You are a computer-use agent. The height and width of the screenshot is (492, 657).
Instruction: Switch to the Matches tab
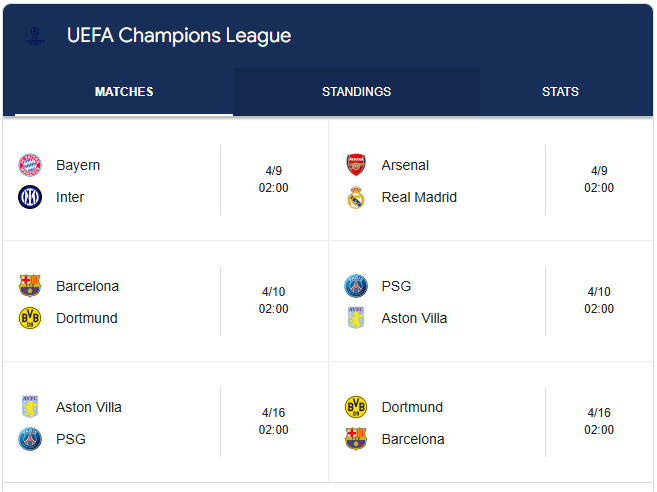pos(124,92)
